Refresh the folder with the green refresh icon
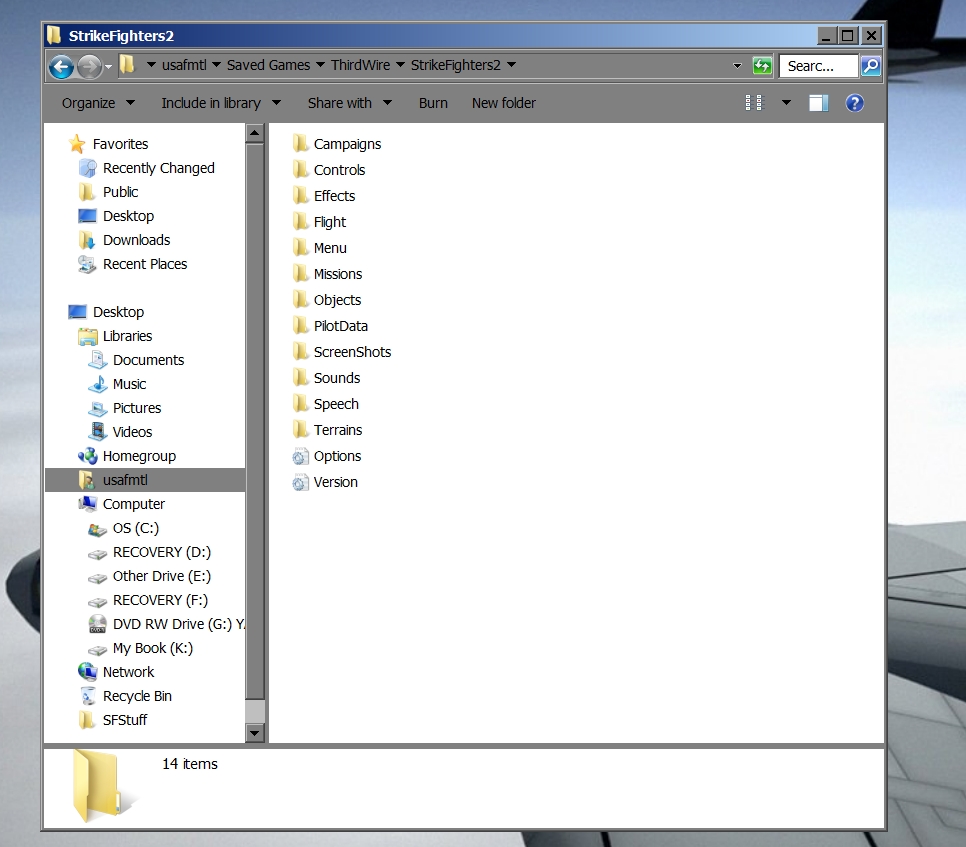The image size is (966, 847). tap(762, 66)
